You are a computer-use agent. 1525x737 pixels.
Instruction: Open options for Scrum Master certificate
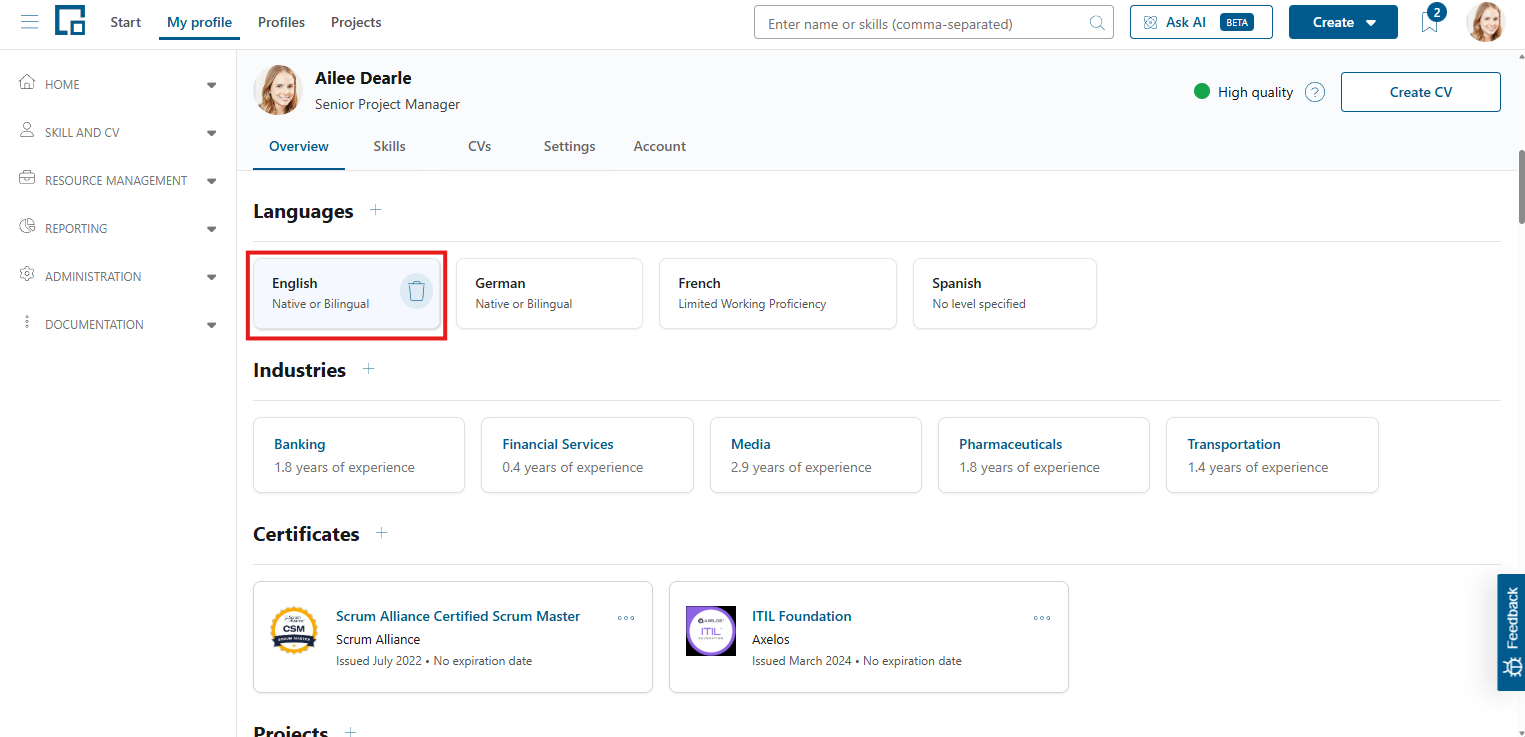pyautogui.click(x=626, y=618)
